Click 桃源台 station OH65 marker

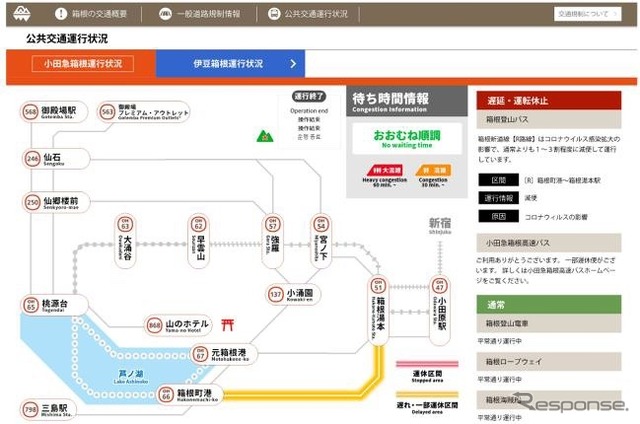click(54, 305)
